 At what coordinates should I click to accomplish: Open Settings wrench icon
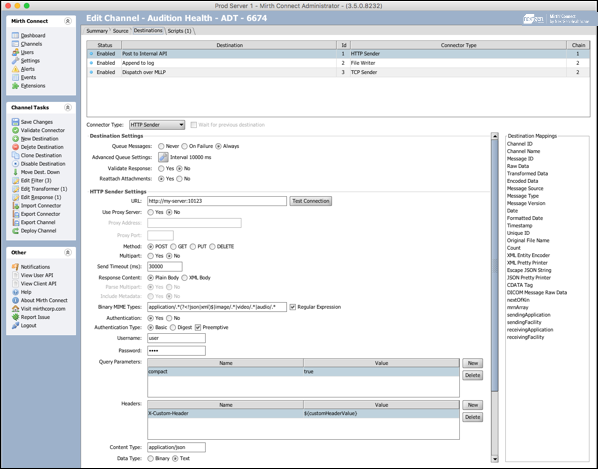click(x=15, y=61)
